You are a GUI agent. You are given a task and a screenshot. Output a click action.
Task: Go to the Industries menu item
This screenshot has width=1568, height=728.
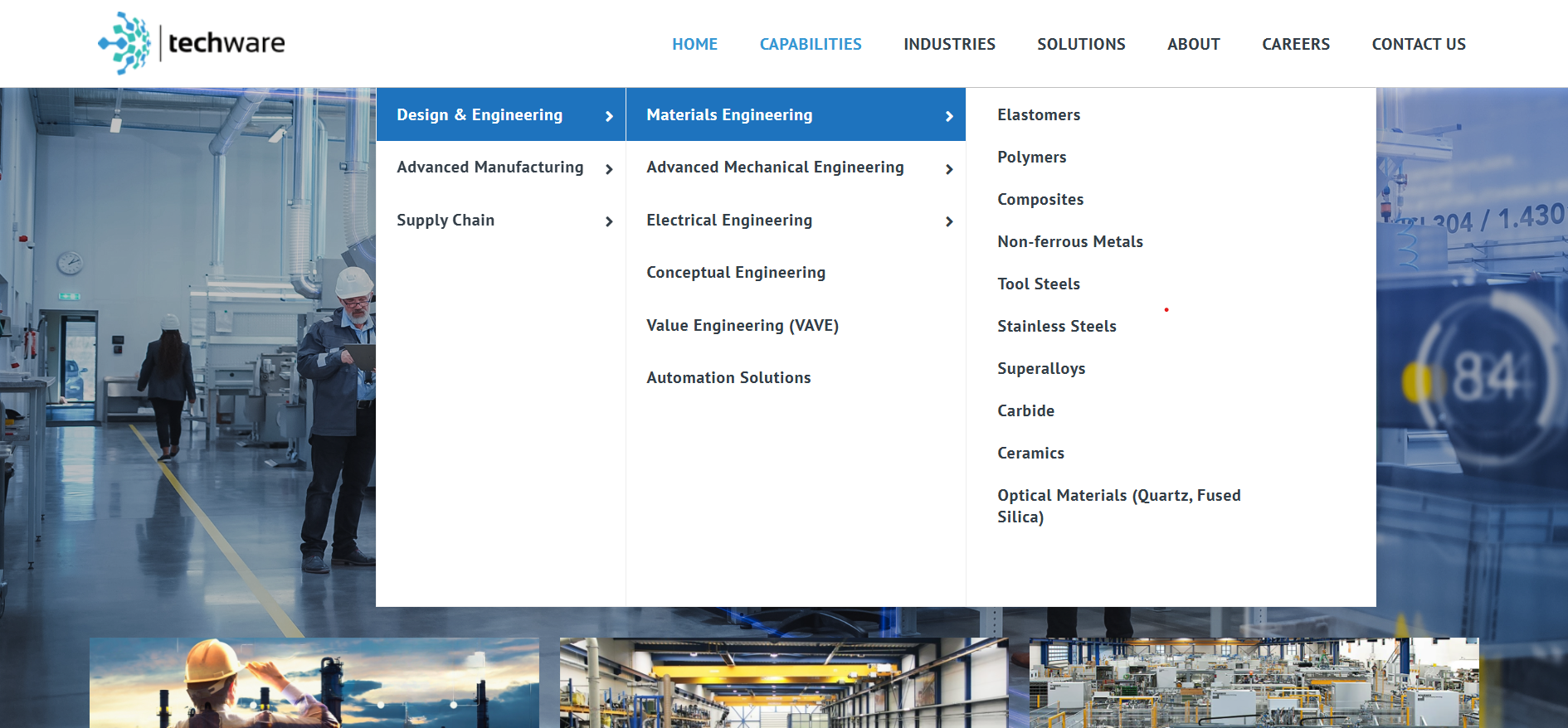949,44
